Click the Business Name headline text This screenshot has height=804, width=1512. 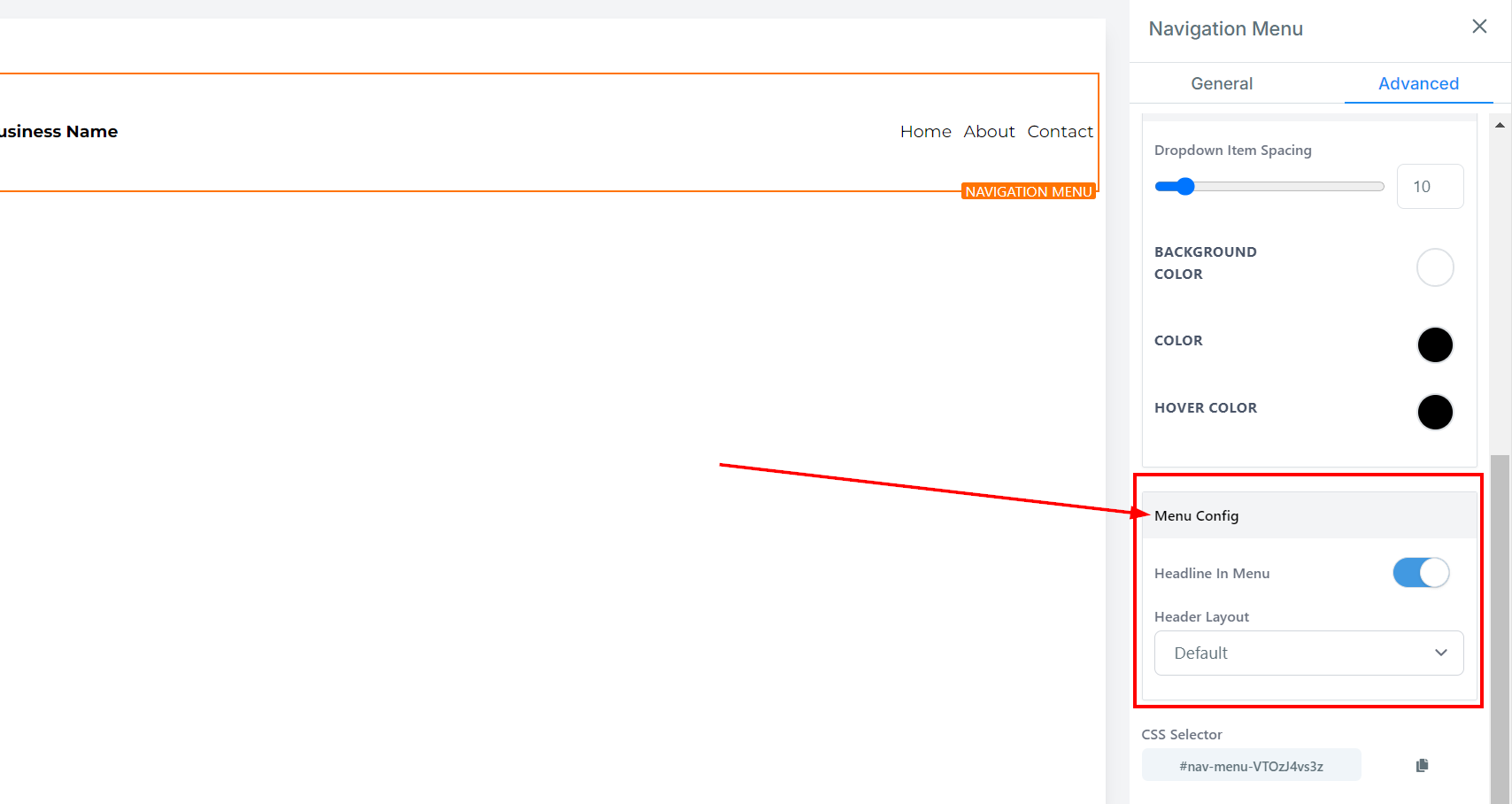click(x=58, y=131)
